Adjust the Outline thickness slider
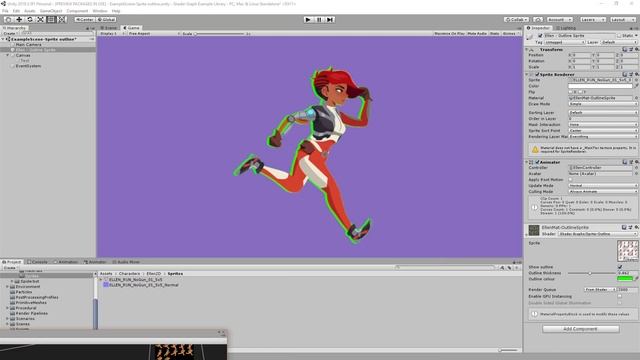The height and width of the screenshot is (360, 640). pos(592,273)
